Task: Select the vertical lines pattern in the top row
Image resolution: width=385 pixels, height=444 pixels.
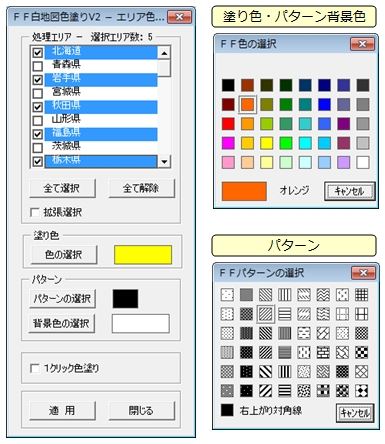Action: pyautogui.click(x=285, y=295)
